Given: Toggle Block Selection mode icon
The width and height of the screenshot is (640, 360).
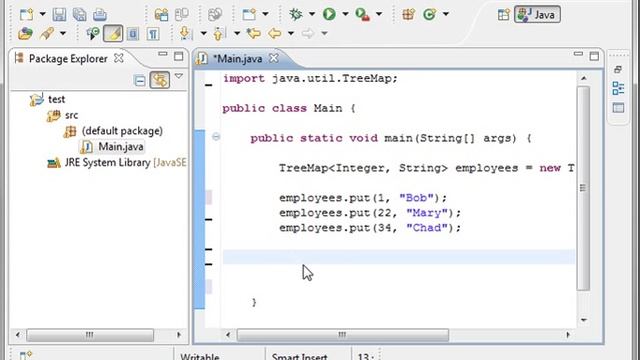Looking at the screenshot, I should click(x=133, y=34).
